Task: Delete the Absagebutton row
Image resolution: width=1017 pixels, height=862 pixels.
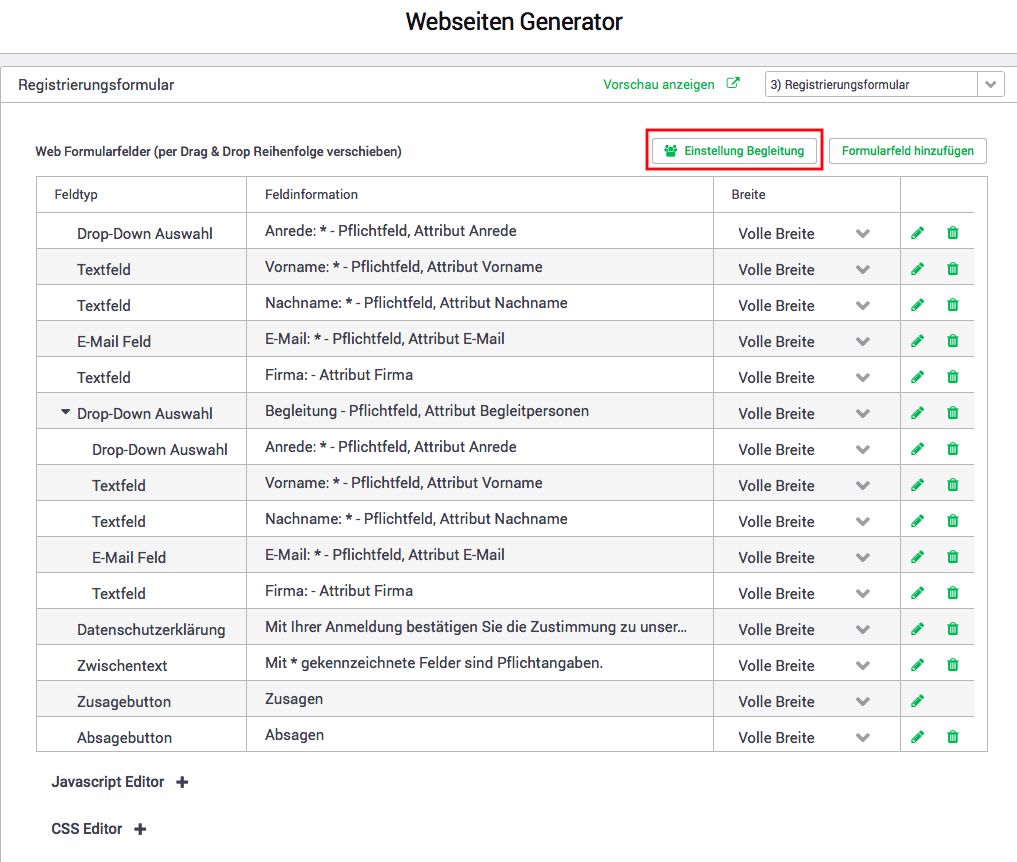Action: point(952,737)
